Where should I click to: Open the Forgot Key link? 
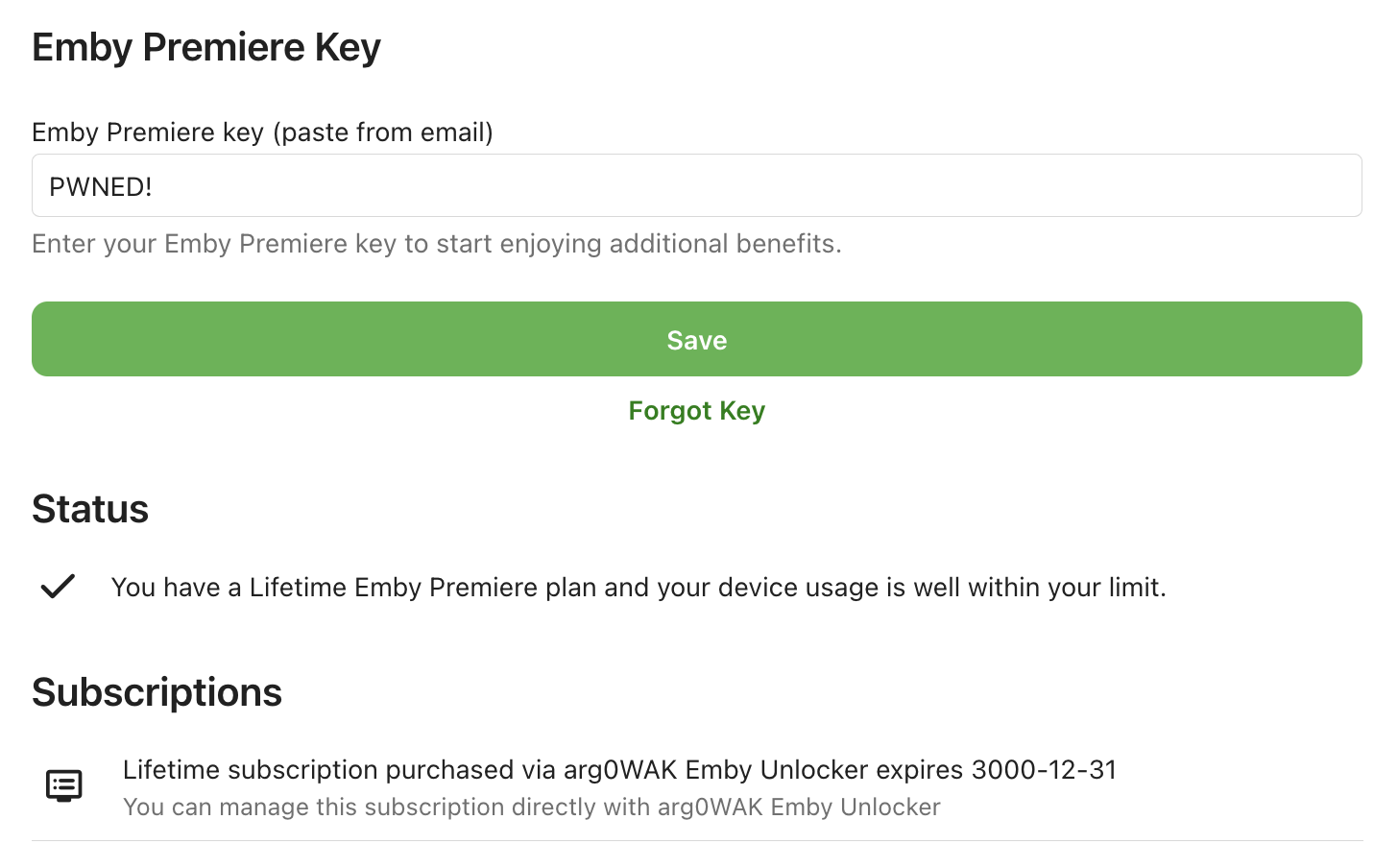[696, 411]
